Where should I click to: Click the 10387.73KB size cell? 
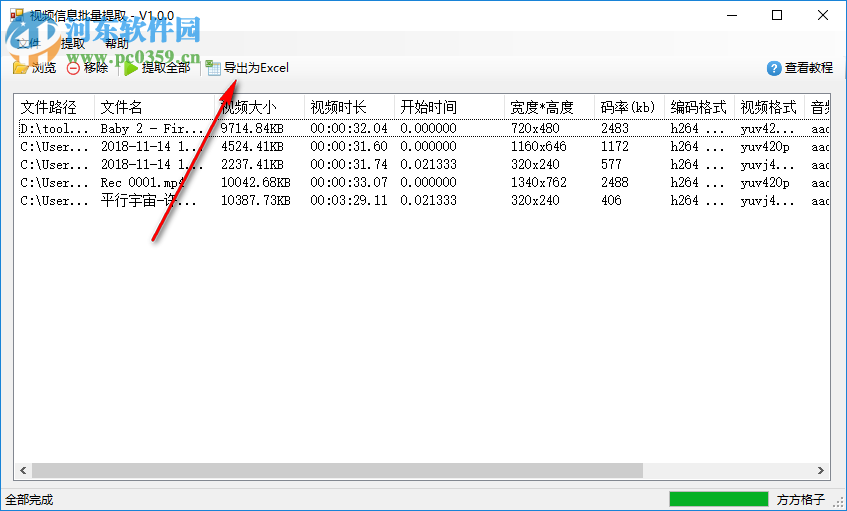256,200
